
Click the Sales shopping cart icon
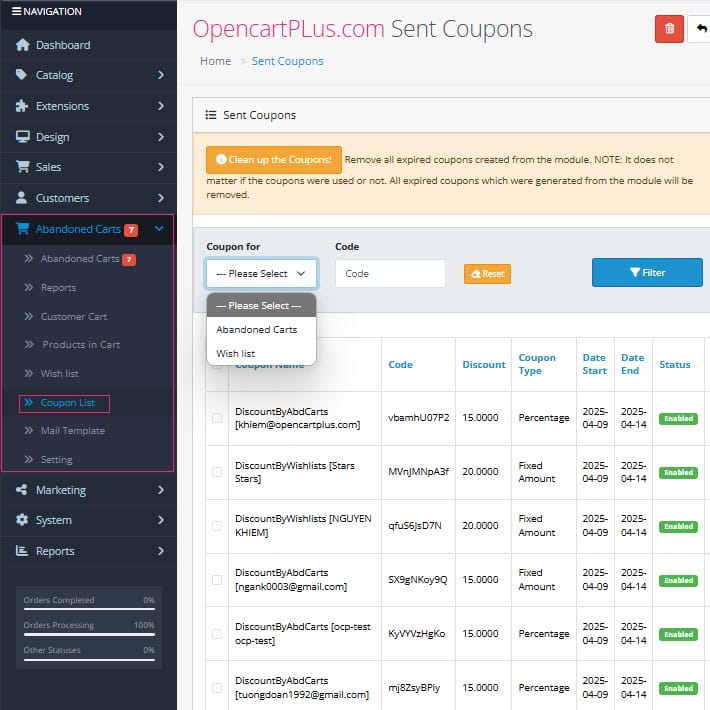pos(22,167)
